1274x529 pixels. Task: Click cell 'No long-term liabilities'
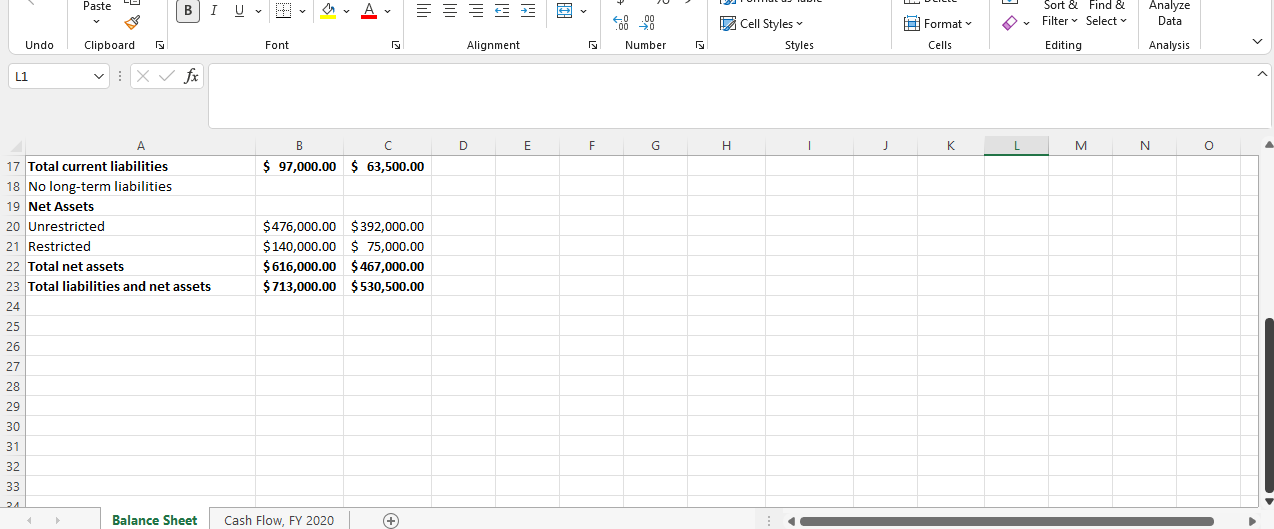[x=140, y=186]
